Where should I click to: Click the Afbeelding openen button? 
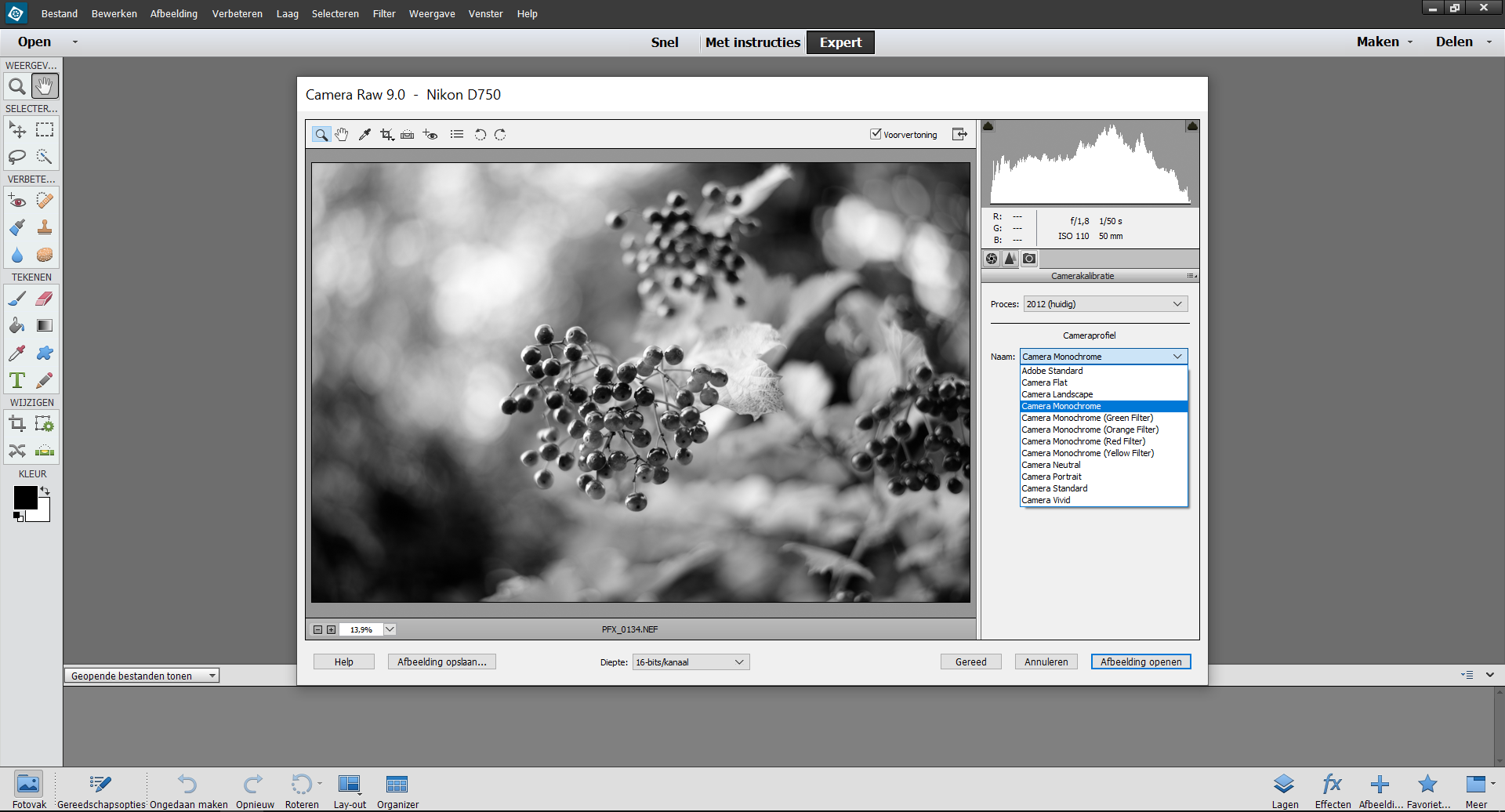1141,662
